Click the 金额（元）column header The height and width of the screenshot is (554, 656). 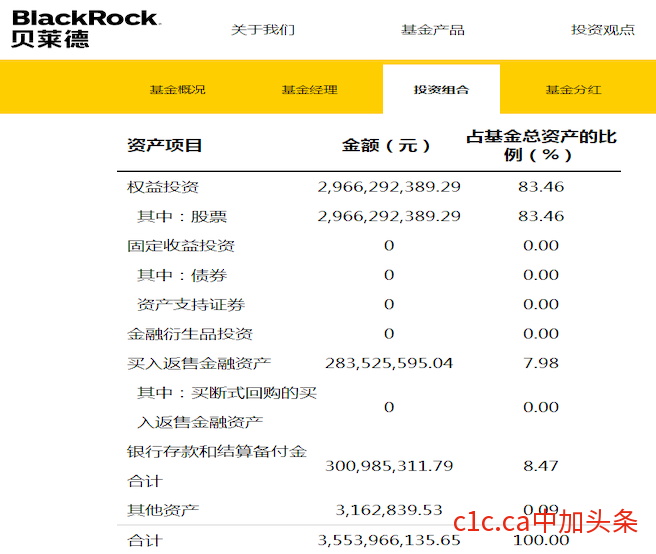[388, 146]
